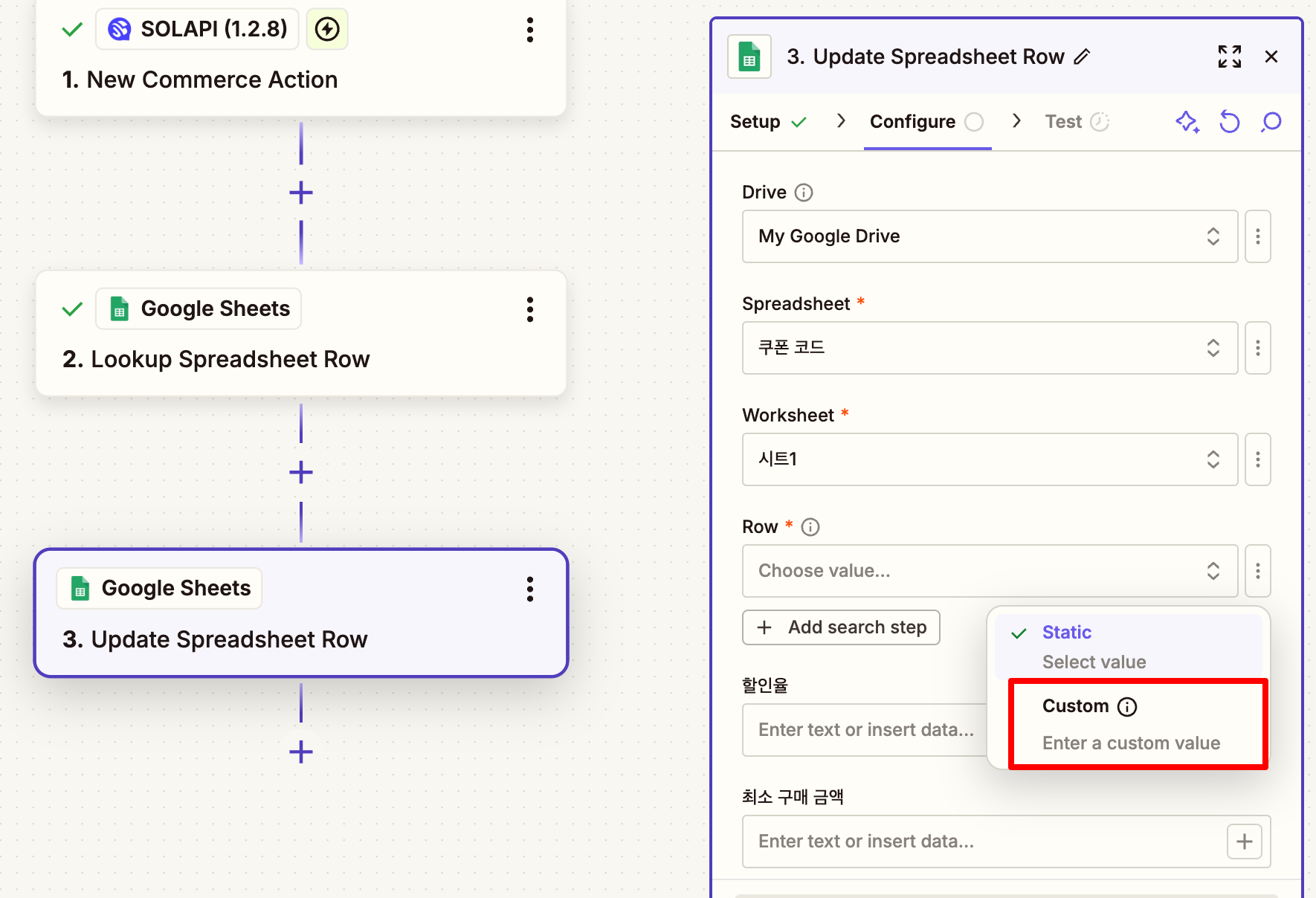Image resolution: width=1316 pixels, height=898 pixels.
Task: Open the Row Choose value dropdown
Action: (990, 571)
